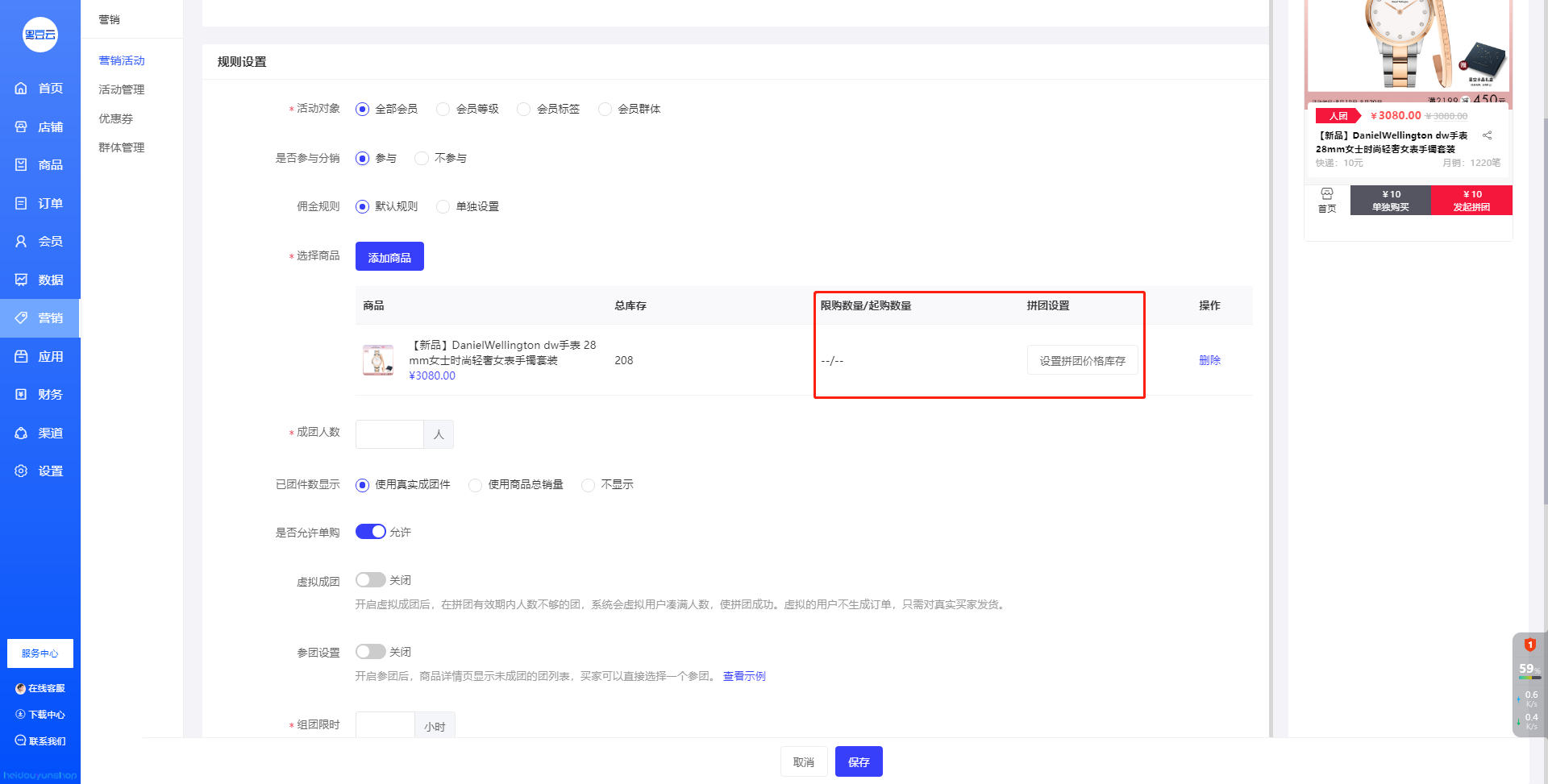Open 店铺 store section
Image resolution: width=1548 pixels, height=784 pixels.
[40, 127]
